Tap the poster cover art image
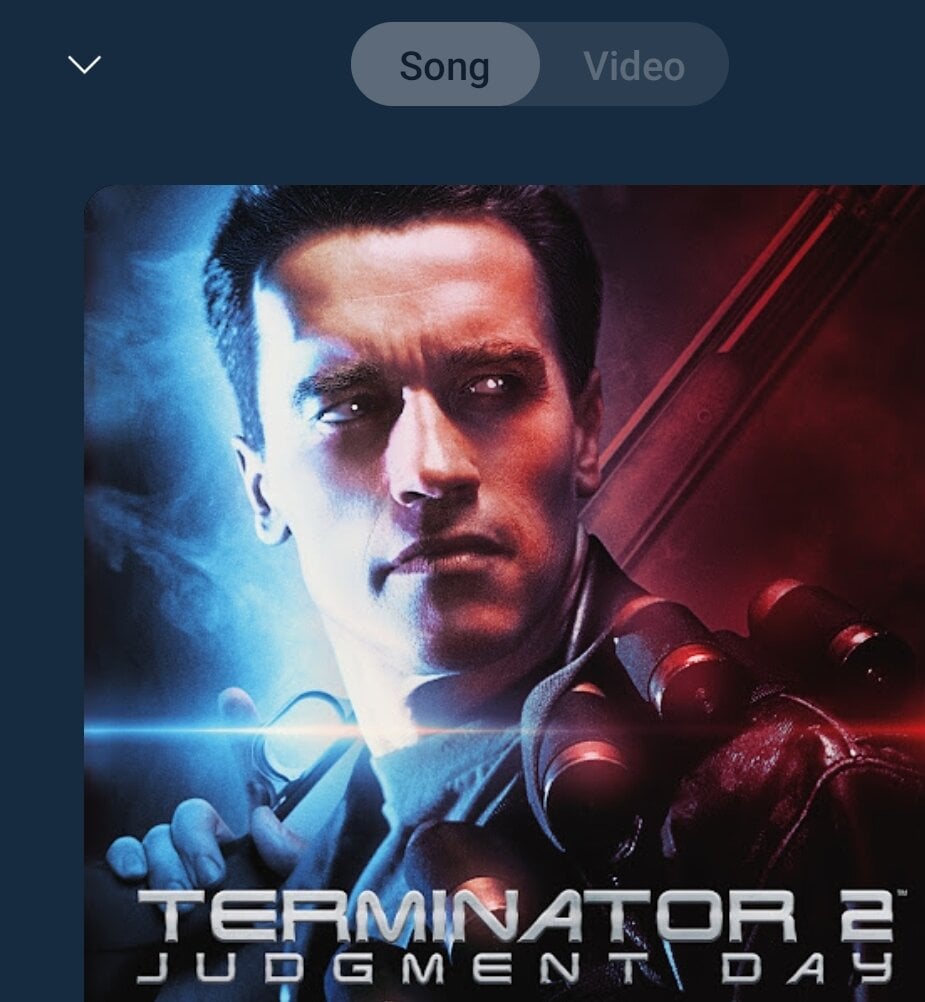This screenshot has width=925, height=1002. click(x=505, y=593)
